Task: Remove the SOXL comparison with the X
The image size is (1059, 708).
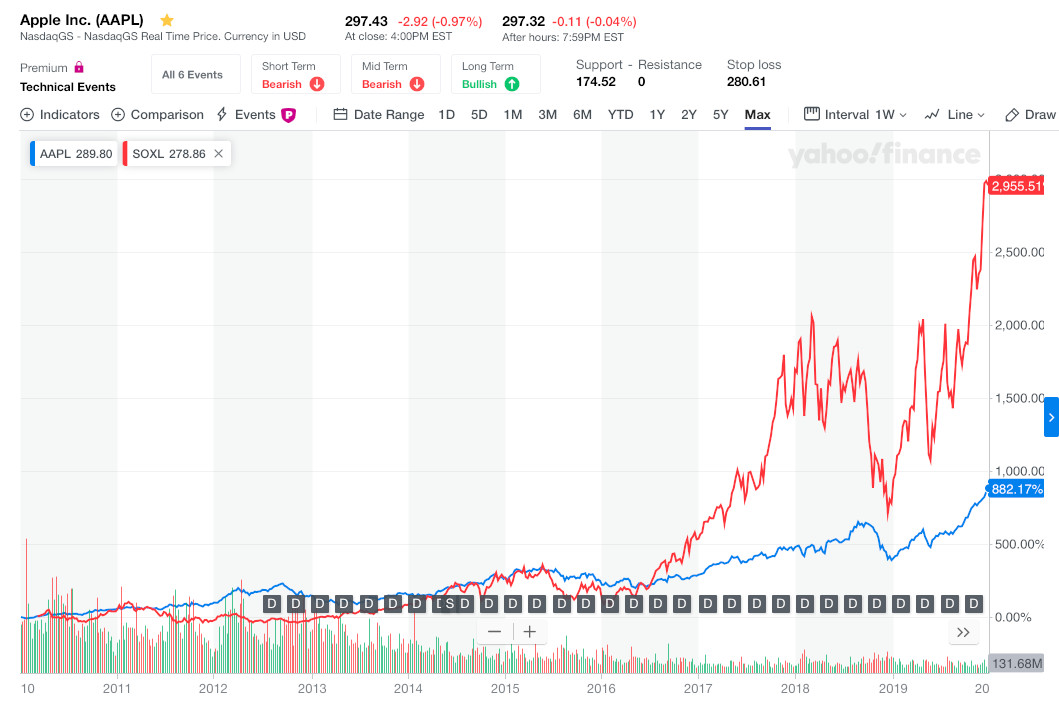Action: (218, 153)
